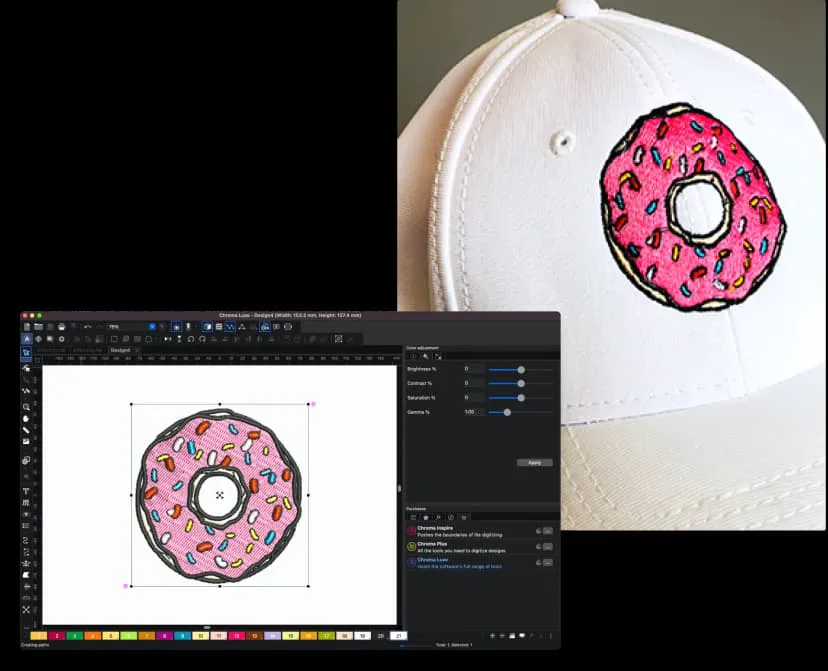This screenshot has width=828, height=671.
Task: Click the button beside Chroma Inspire
Action: tap(548, 531)
